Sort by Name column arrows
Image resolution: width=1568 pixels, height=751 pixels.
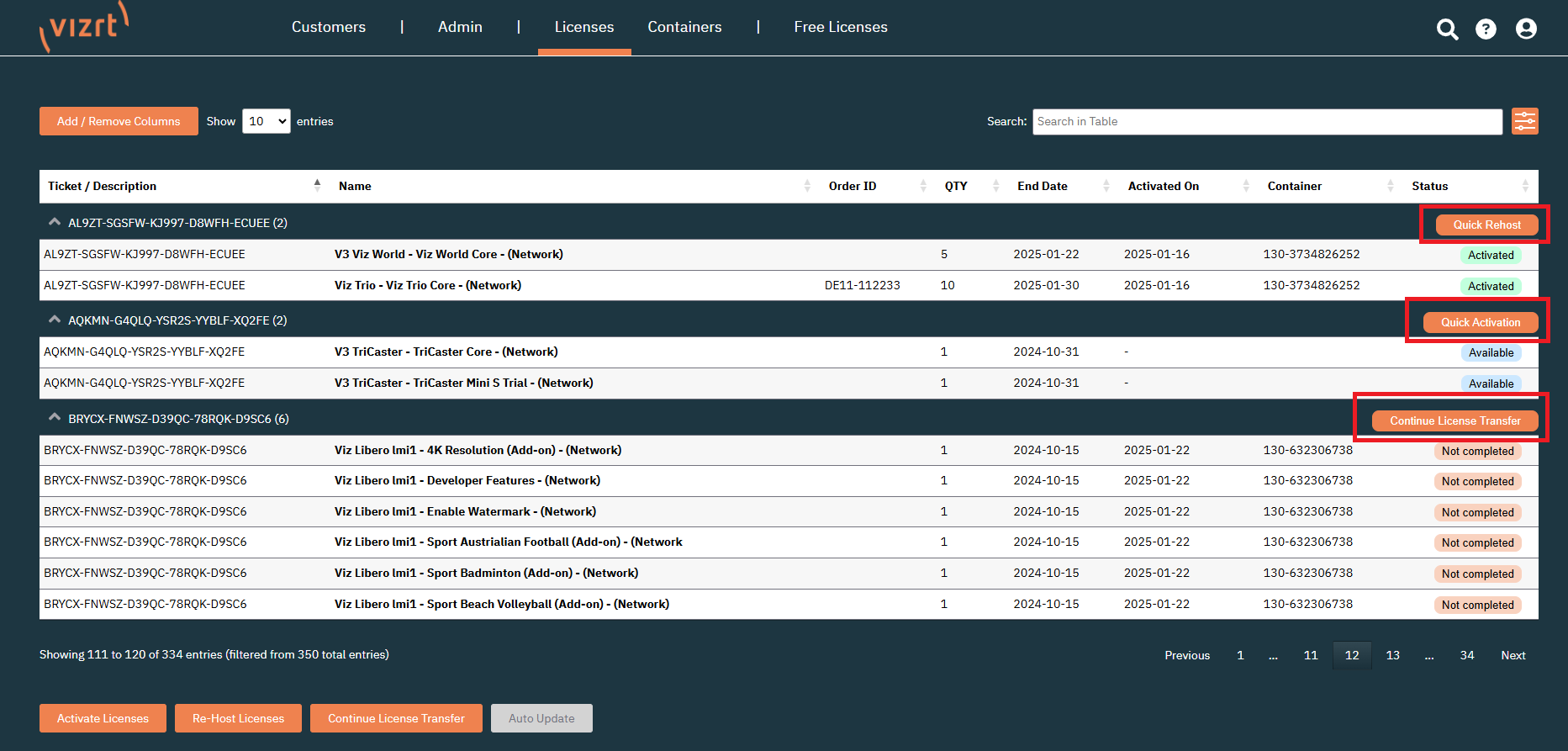click(807, 186)
